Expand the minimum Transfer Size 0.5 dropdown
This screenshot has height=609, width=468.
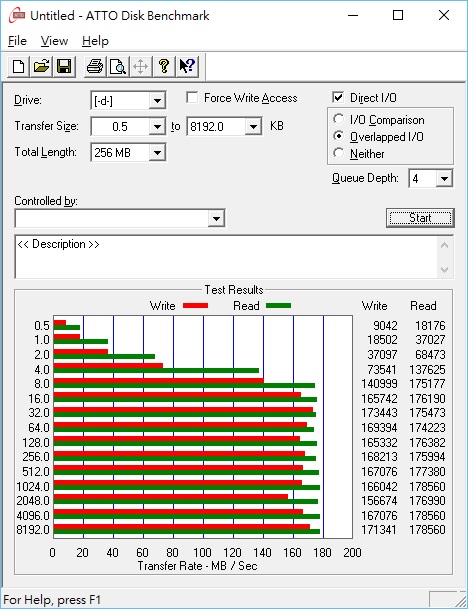click(x=157, y=127)
